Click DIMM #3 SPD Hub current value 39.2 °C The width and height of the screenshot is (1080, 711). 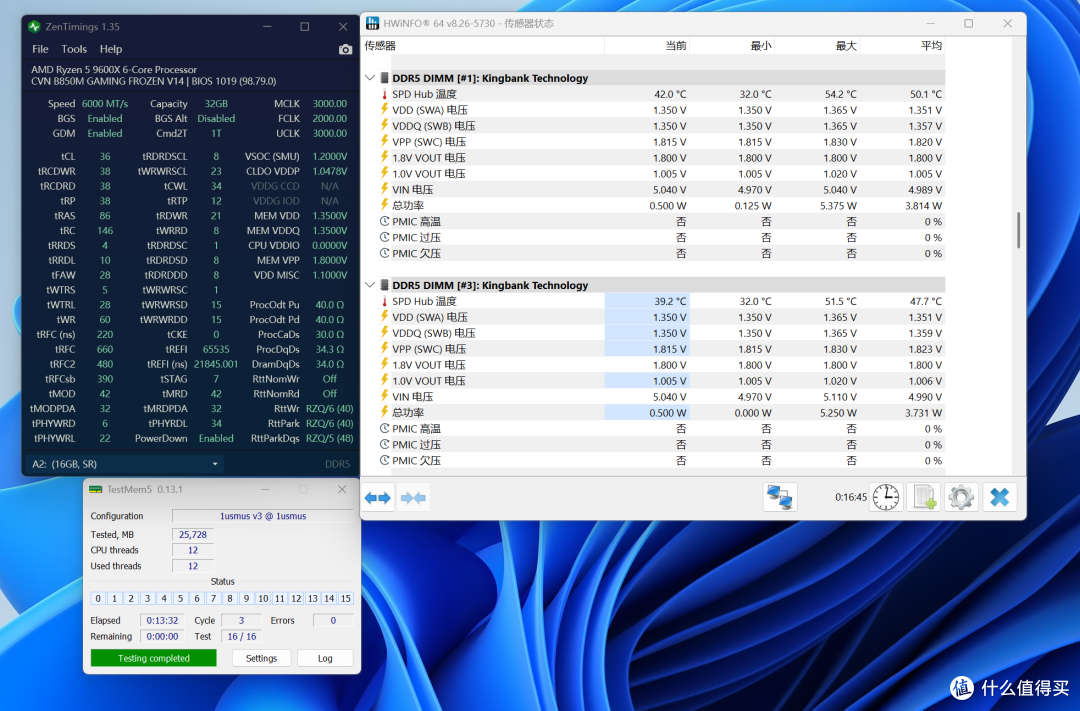pyautogui.click(x=670, y=301)
